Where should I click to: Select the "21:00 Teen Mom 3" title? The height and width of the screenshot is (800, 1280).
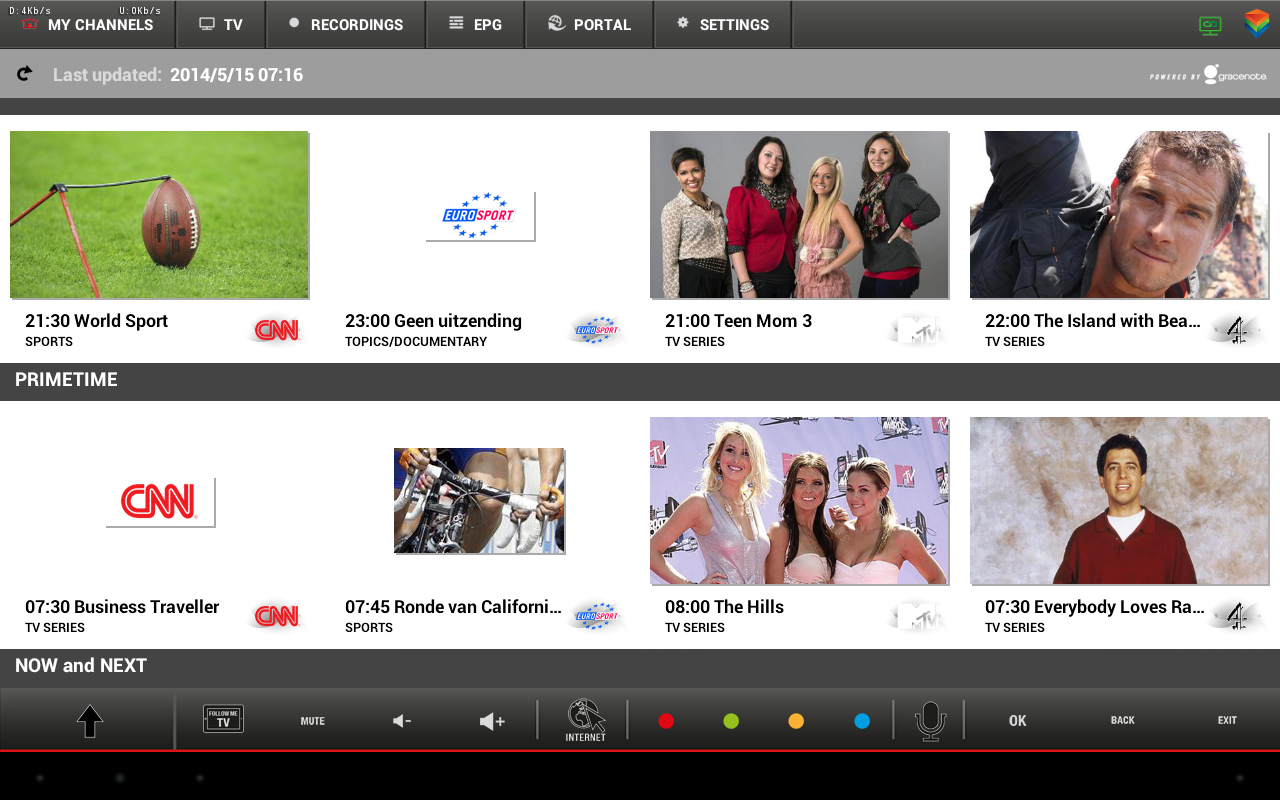[738, 321]
